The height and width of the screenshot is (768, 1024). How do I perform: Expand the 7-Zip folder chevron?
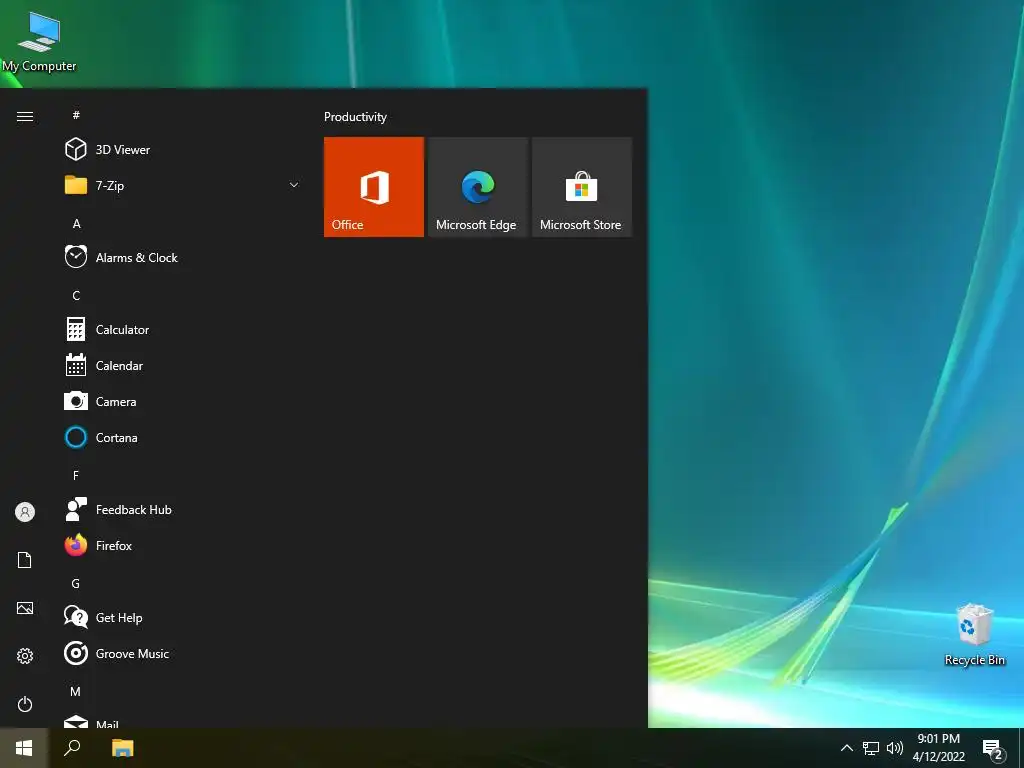(294, 185)
